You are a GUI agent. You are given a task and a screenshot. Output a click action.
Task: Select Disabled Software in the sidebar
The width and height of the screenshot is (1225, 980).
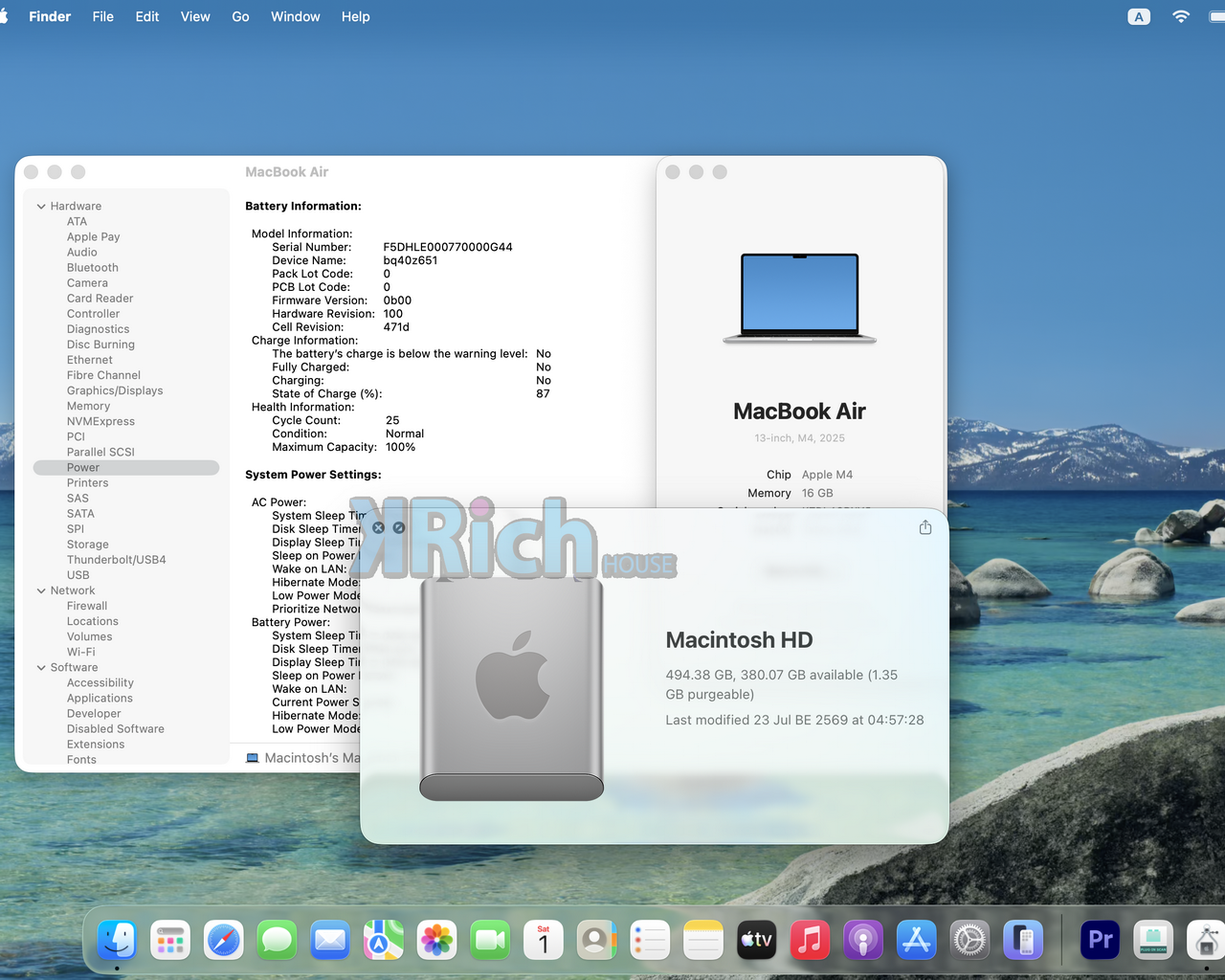(116, 728)
